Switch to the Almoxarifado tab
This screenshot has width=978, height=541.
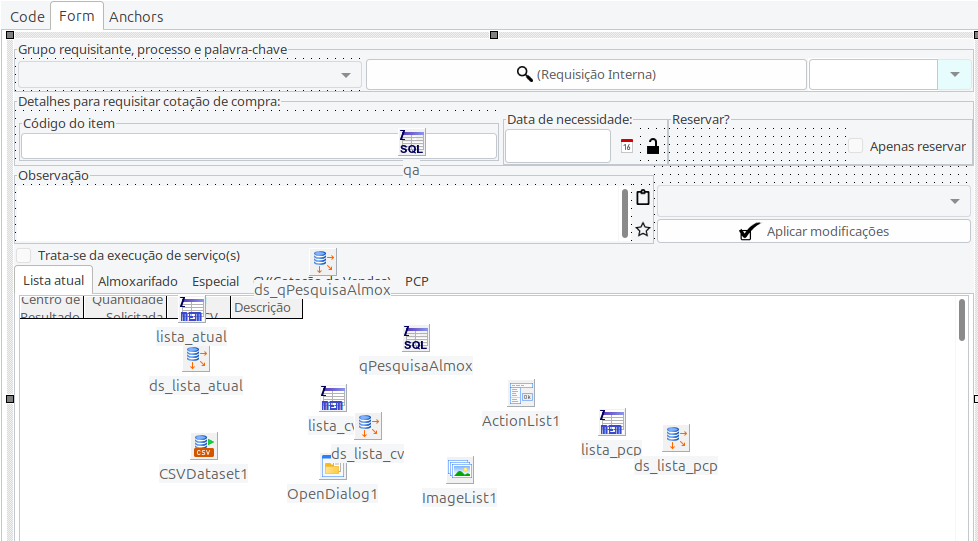coord(138,281)
